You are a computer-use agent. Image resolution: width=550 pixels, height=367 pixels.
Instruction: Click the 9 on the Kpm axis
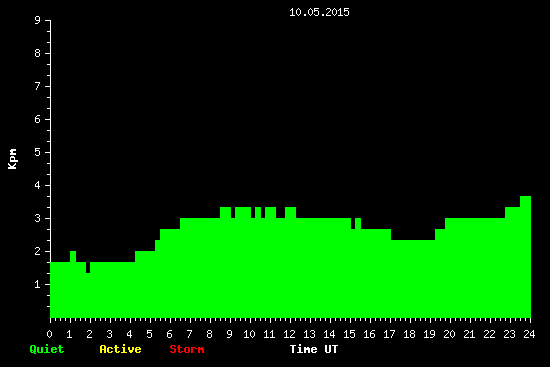(x=38, y=20)
